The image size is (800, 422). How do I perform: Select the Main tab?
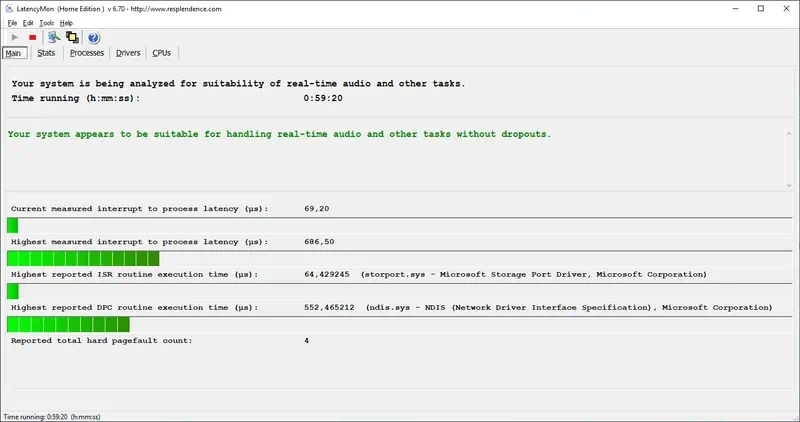pyautogui.click(x=14, y=53)
